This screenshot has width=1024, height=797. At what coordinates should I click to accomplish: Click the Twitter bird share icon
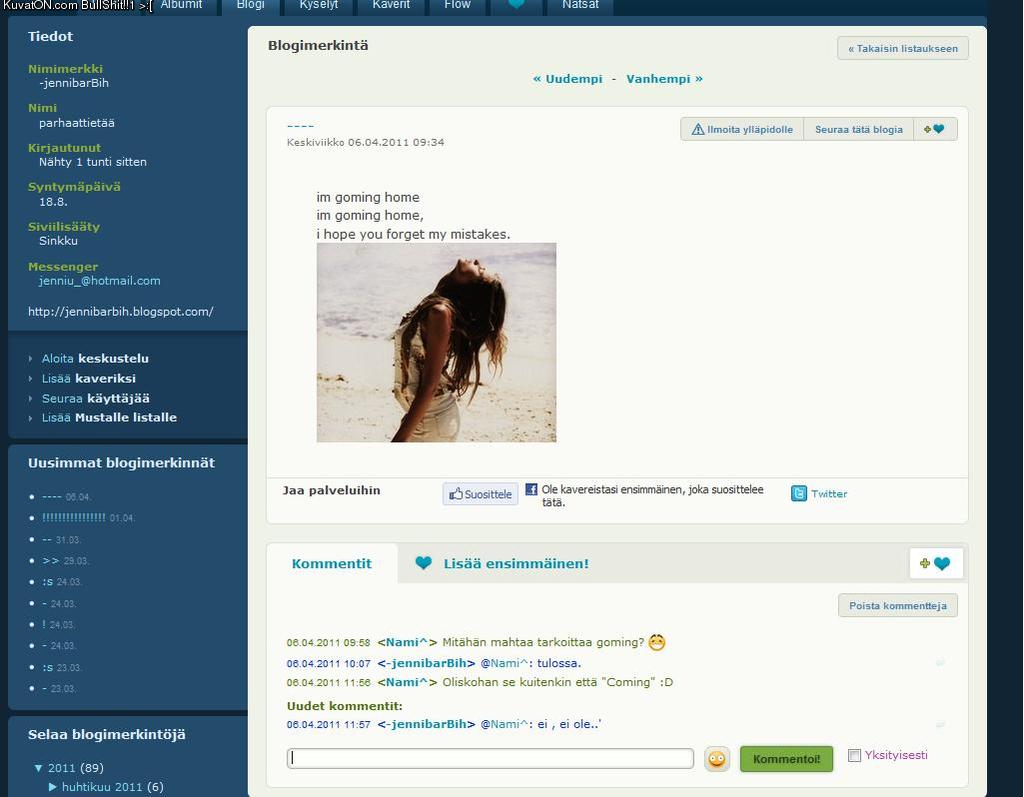click(799, 494)
